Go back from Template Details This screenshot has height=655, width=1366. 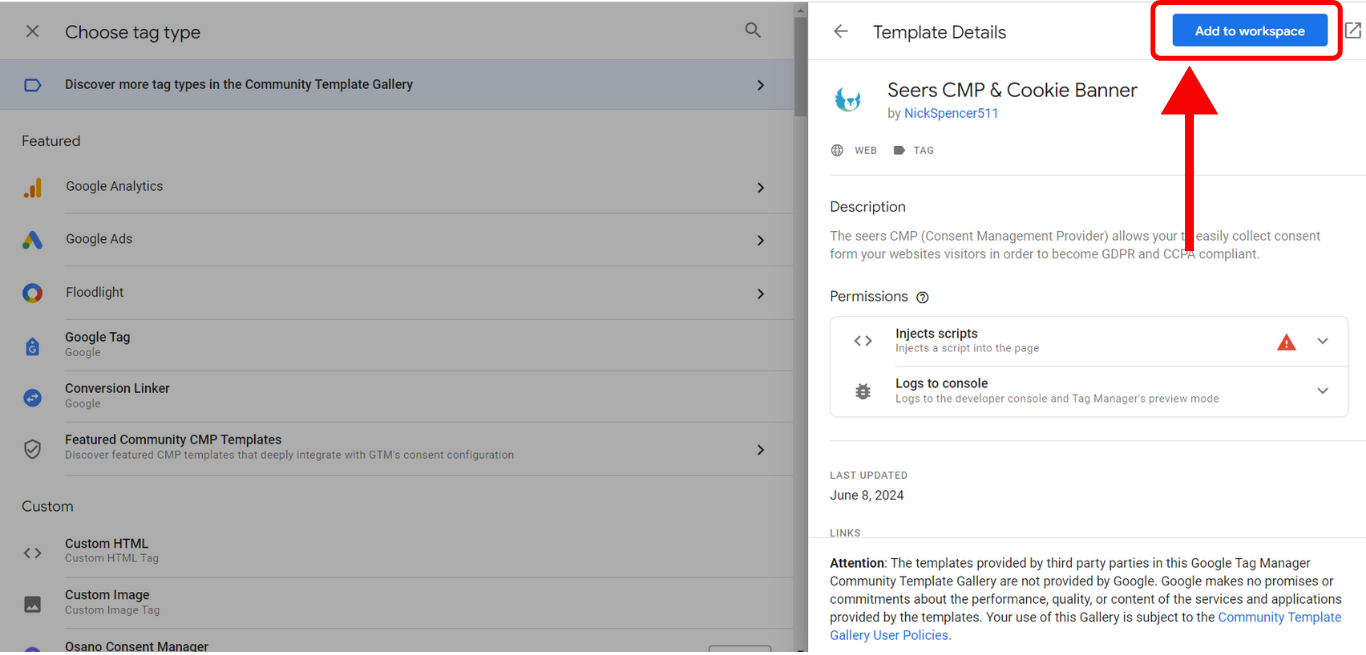841,31
